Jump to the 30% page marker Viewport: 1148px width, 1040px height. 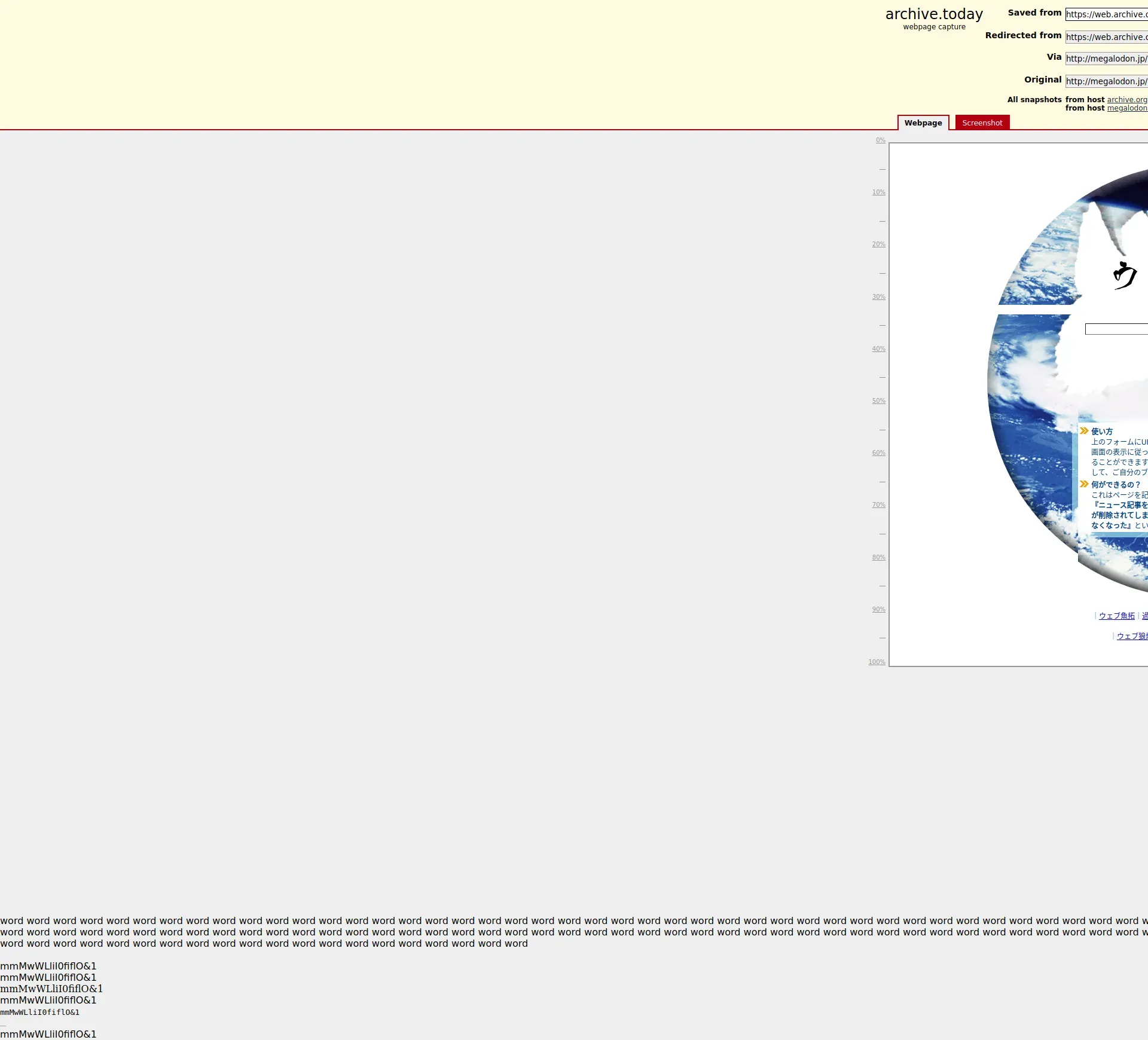coord(878,297)
